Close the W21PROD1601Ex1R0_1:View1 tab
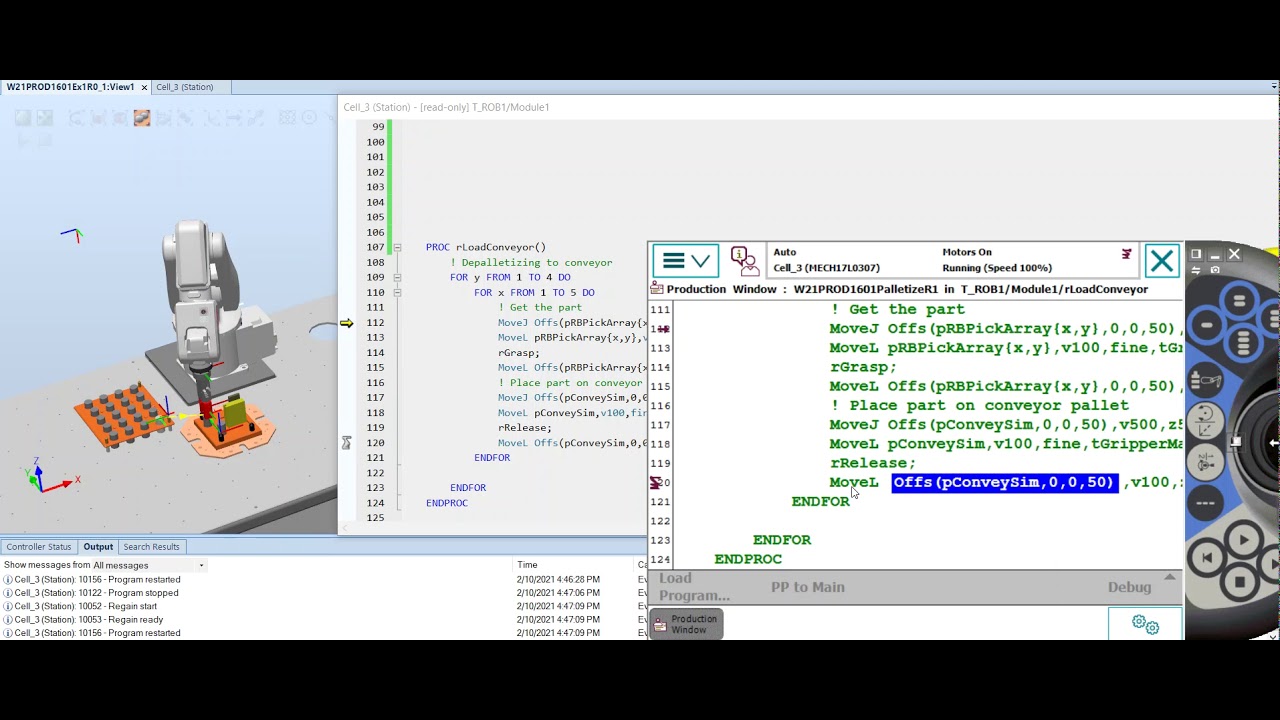The width and height of the screenshot is (1280, 720). tap(144, 87)
